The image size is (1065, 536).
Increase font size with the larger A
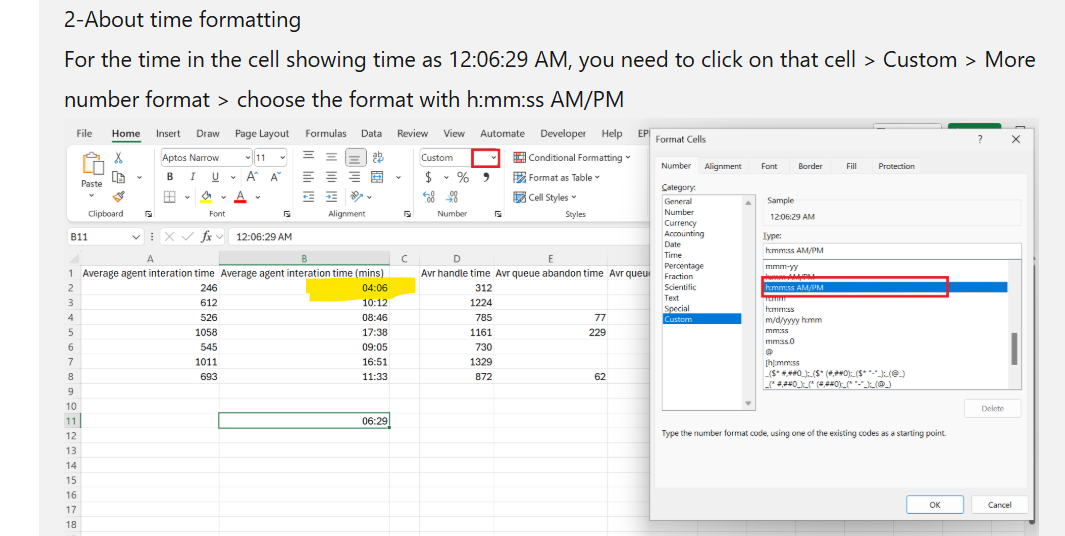(x=252, y=177)
